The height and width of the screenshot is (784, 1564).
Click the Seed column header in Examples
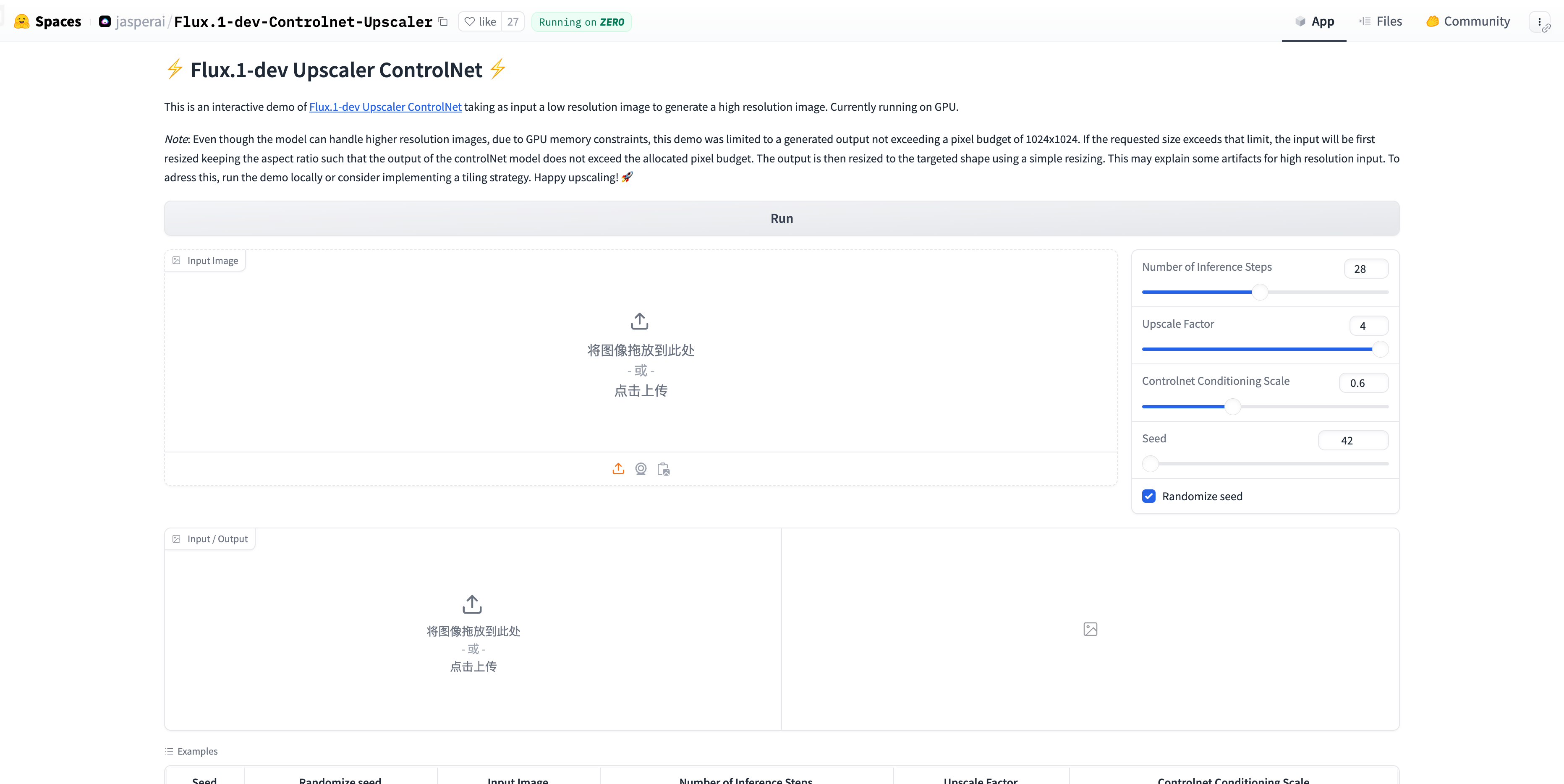(x=204, y=780)
